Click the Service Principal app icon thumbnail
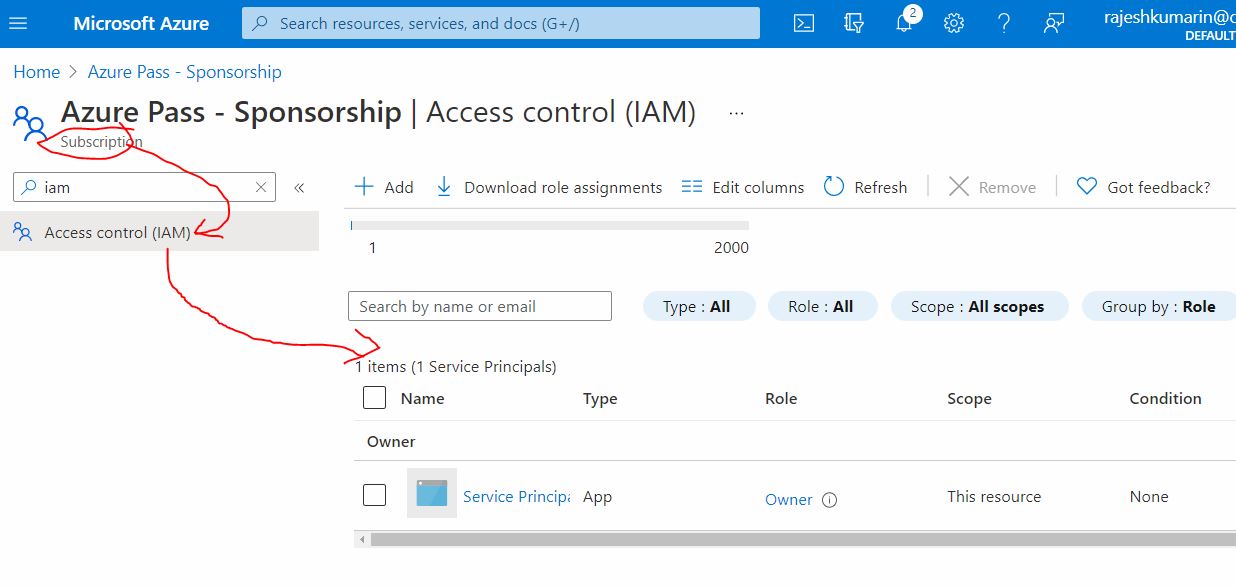 (432, 493)
